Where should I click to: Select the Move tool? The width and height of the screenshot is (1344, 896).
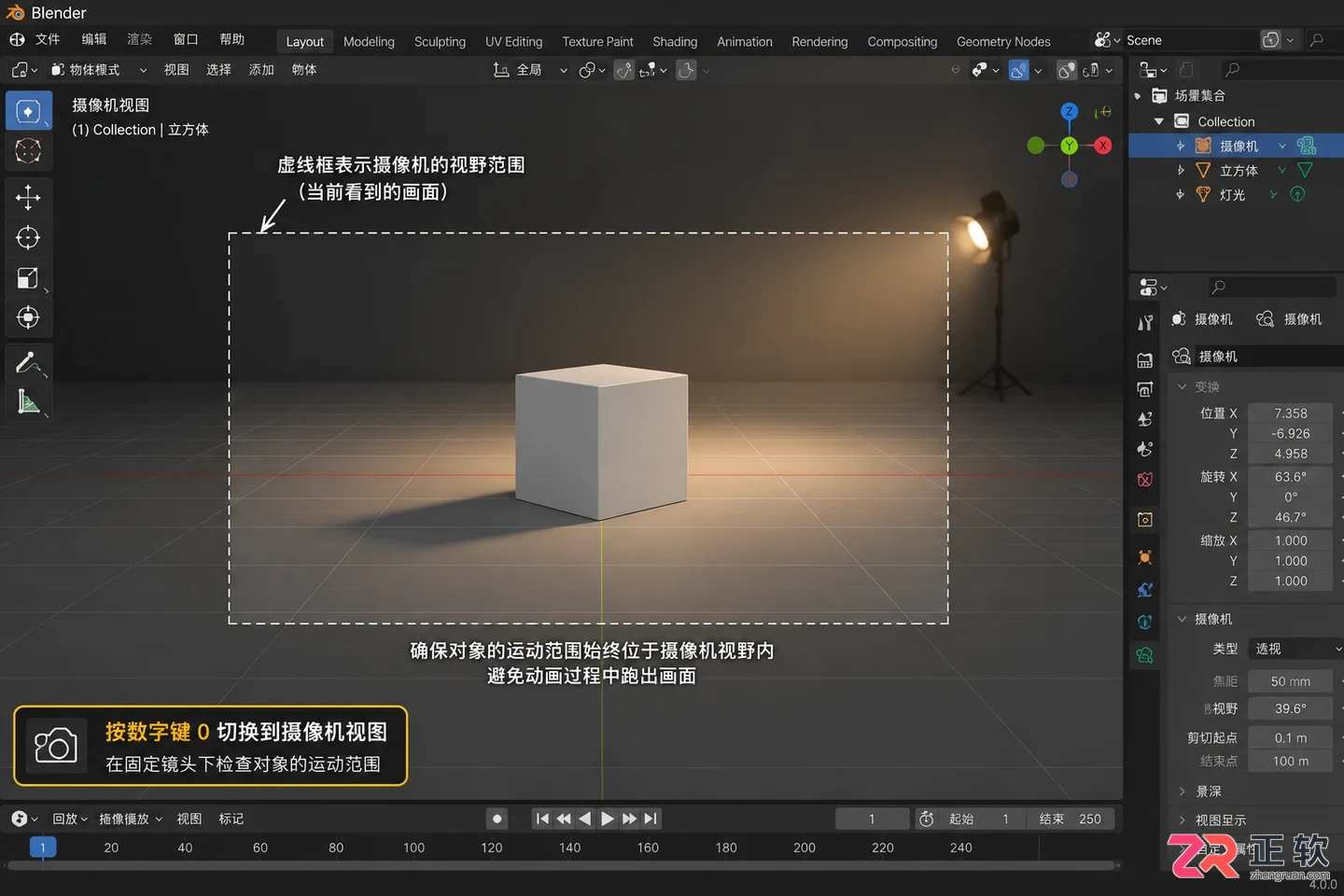(x=29, y=197)
